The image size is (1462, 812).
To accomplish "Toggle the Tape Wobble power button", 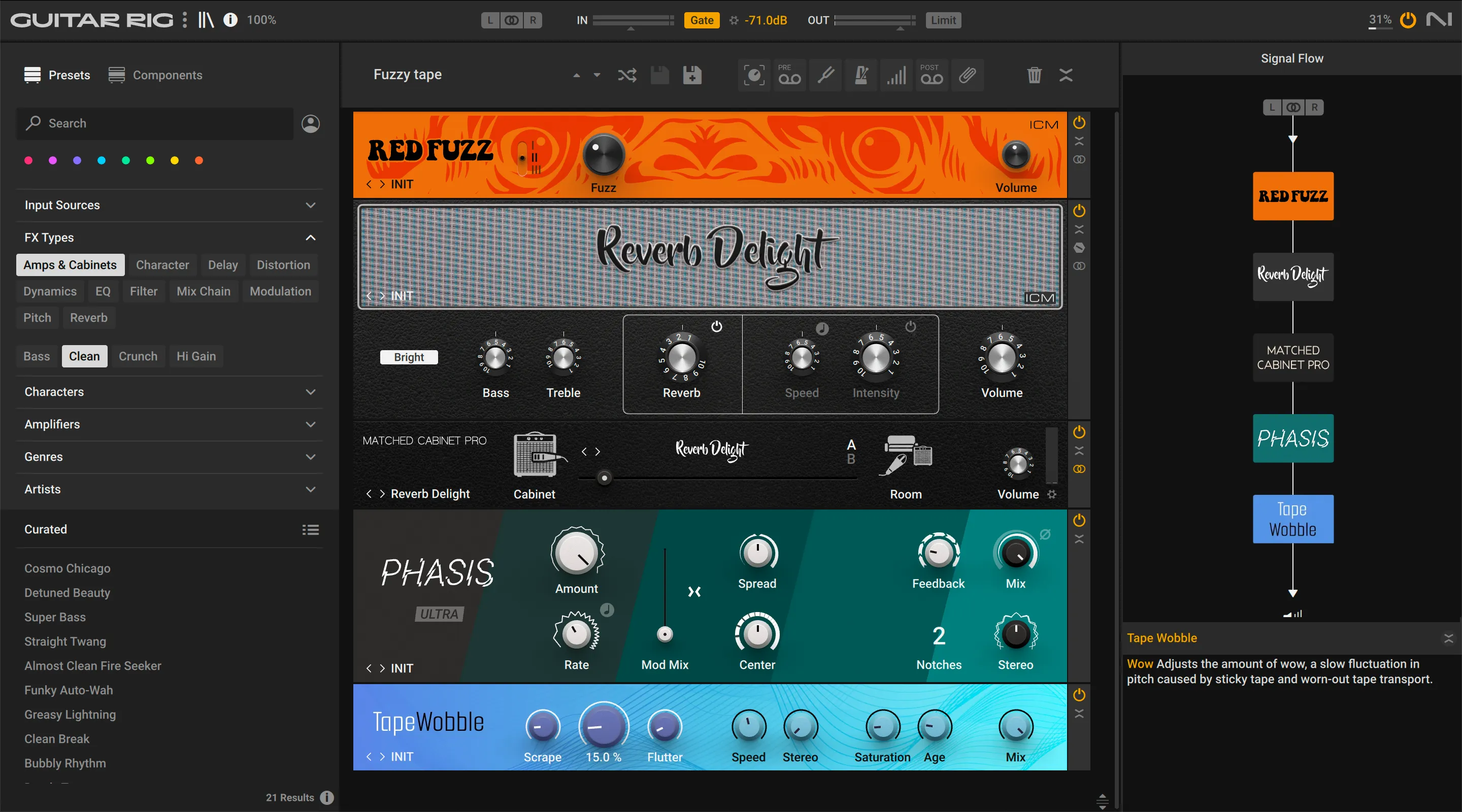I will [1079, 695].
